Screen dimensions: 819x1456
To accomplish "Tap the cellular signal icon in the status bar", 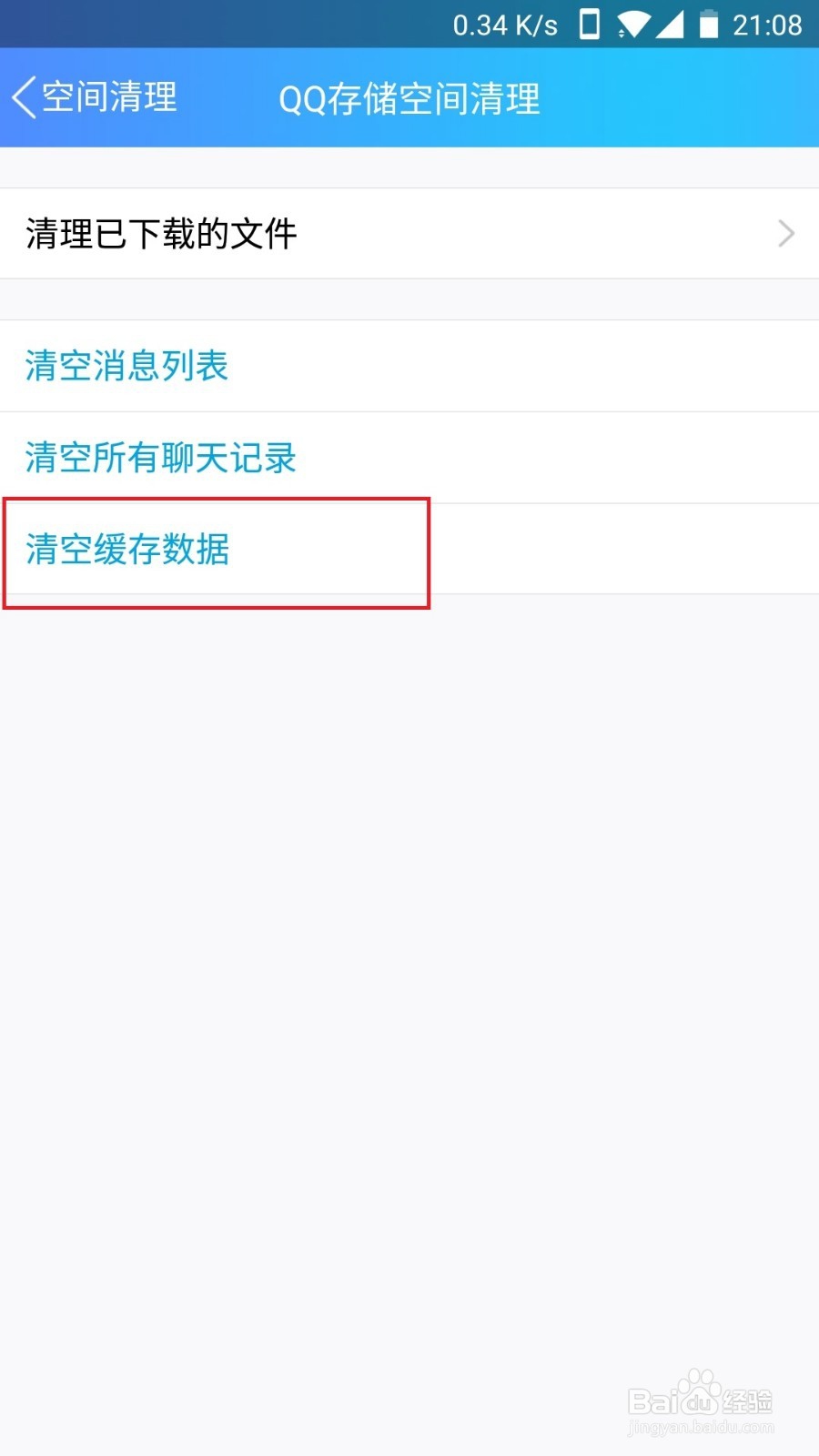I will (672, 25).
